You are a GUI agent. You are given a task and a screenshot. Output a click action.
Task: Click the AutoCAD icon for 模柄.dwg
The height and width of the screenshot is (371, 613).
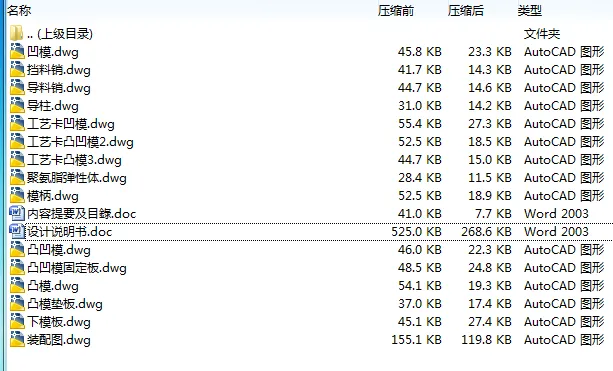[x=17, y=195]
